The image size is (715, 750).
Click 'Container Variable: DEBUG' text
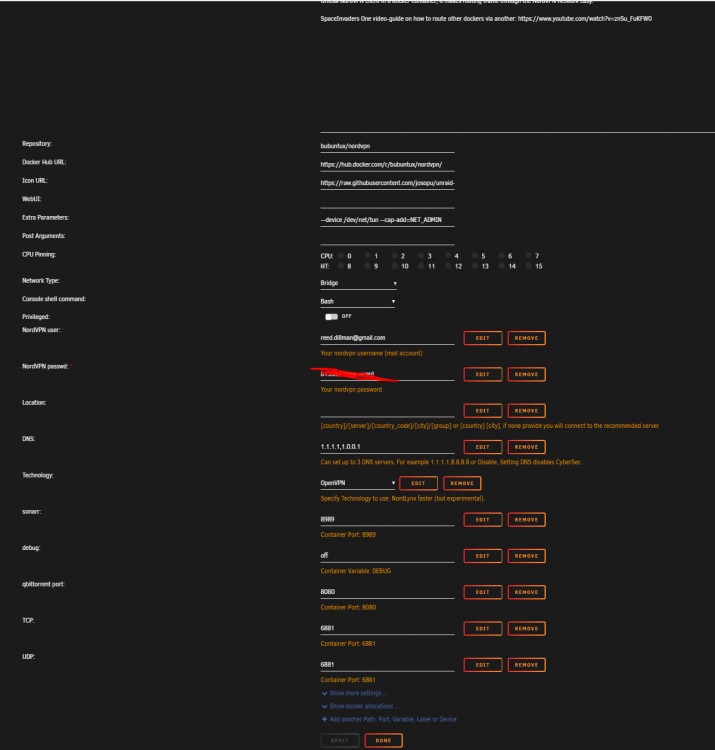click(x=355, y=571)
